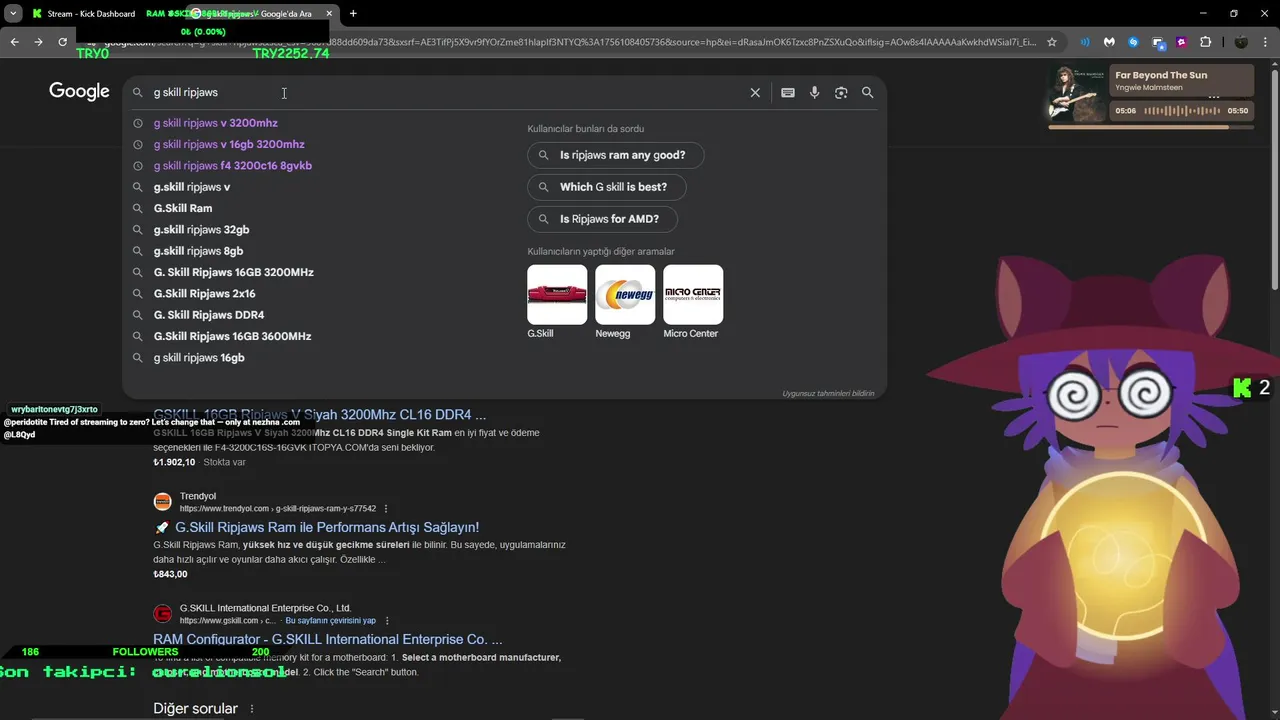
Task: Open GSKILL 16GB Ripjaws V Siyah result
Action: click(320, 414)
